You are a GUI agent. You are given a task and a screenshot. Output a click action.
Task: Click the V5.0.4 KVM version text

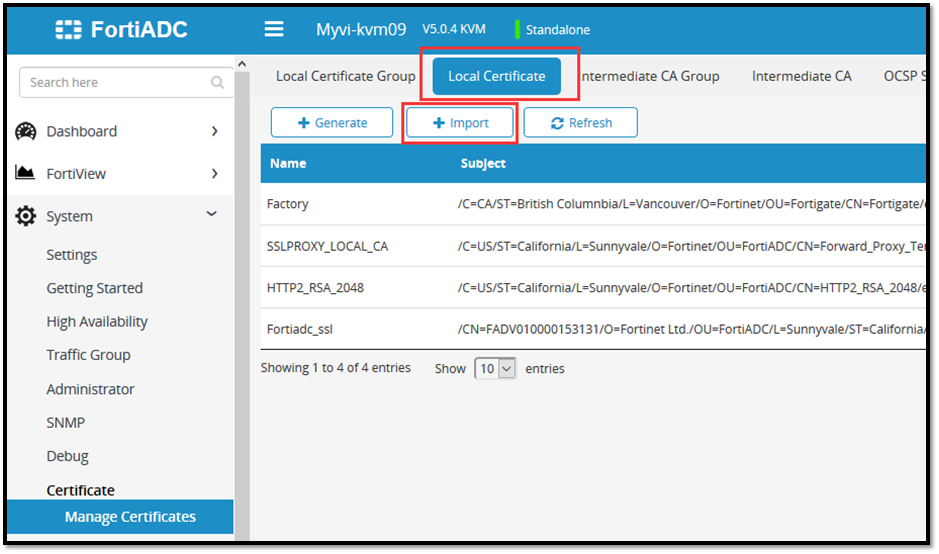(454, 29)
